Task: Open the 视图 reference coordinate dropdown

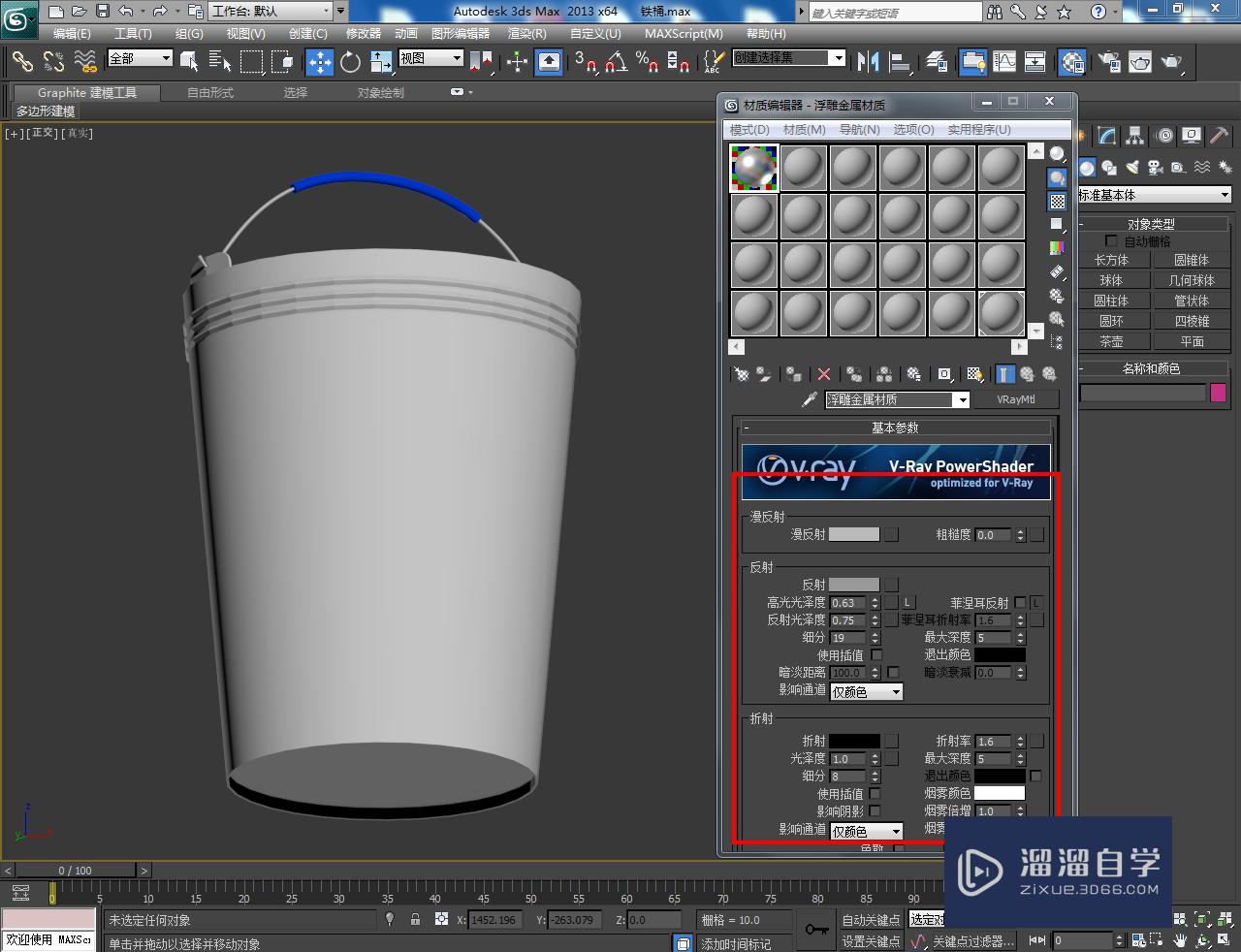Action: point(431,58)
